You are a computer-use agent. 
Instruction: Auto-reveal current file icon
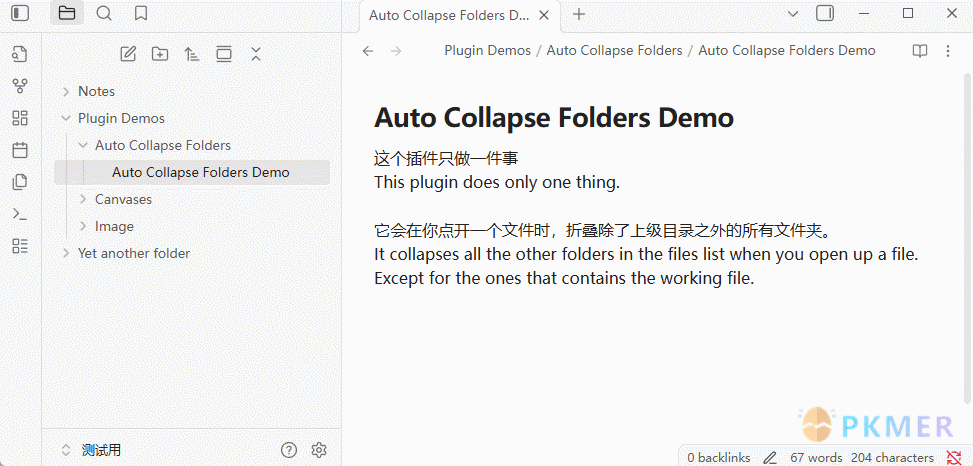coord(224,54)
